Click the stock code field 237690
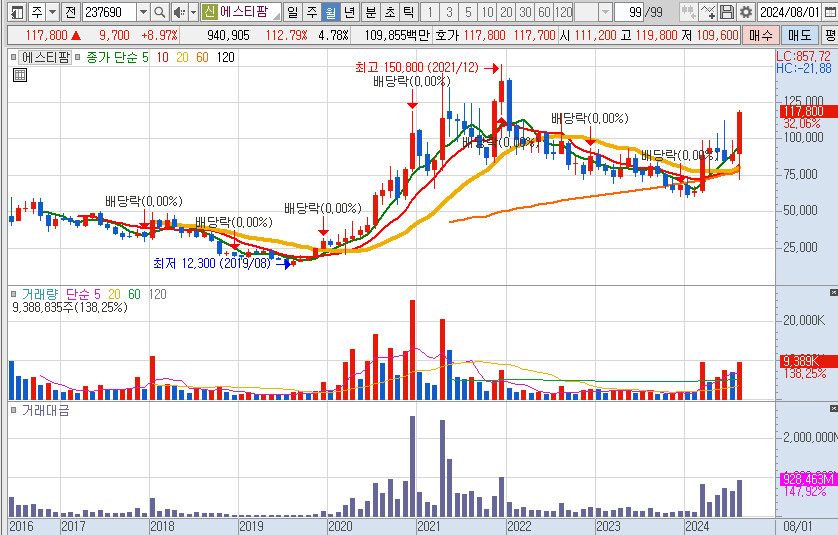The height and width of the screenshot is (535, 838). coord(107,12)
